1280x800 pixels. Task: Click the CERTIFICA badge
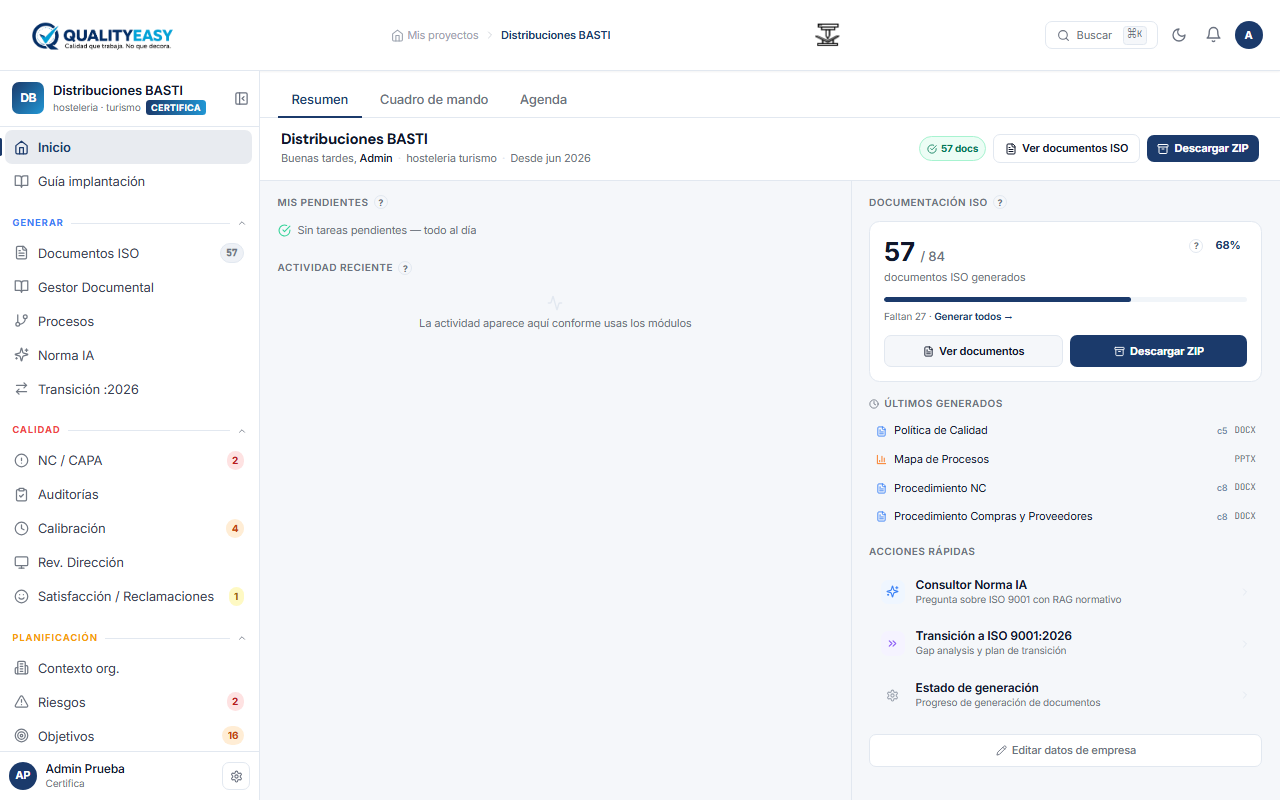click(176, 108)
